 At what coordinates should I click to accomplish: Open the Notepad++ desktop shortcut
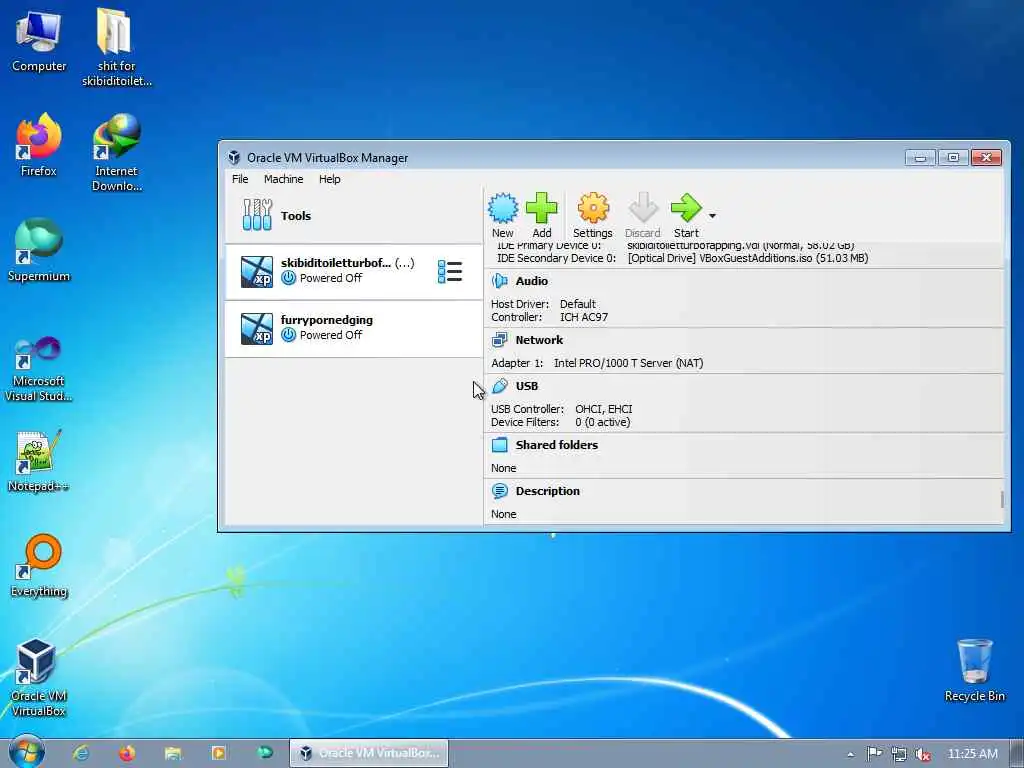point(39,461)
